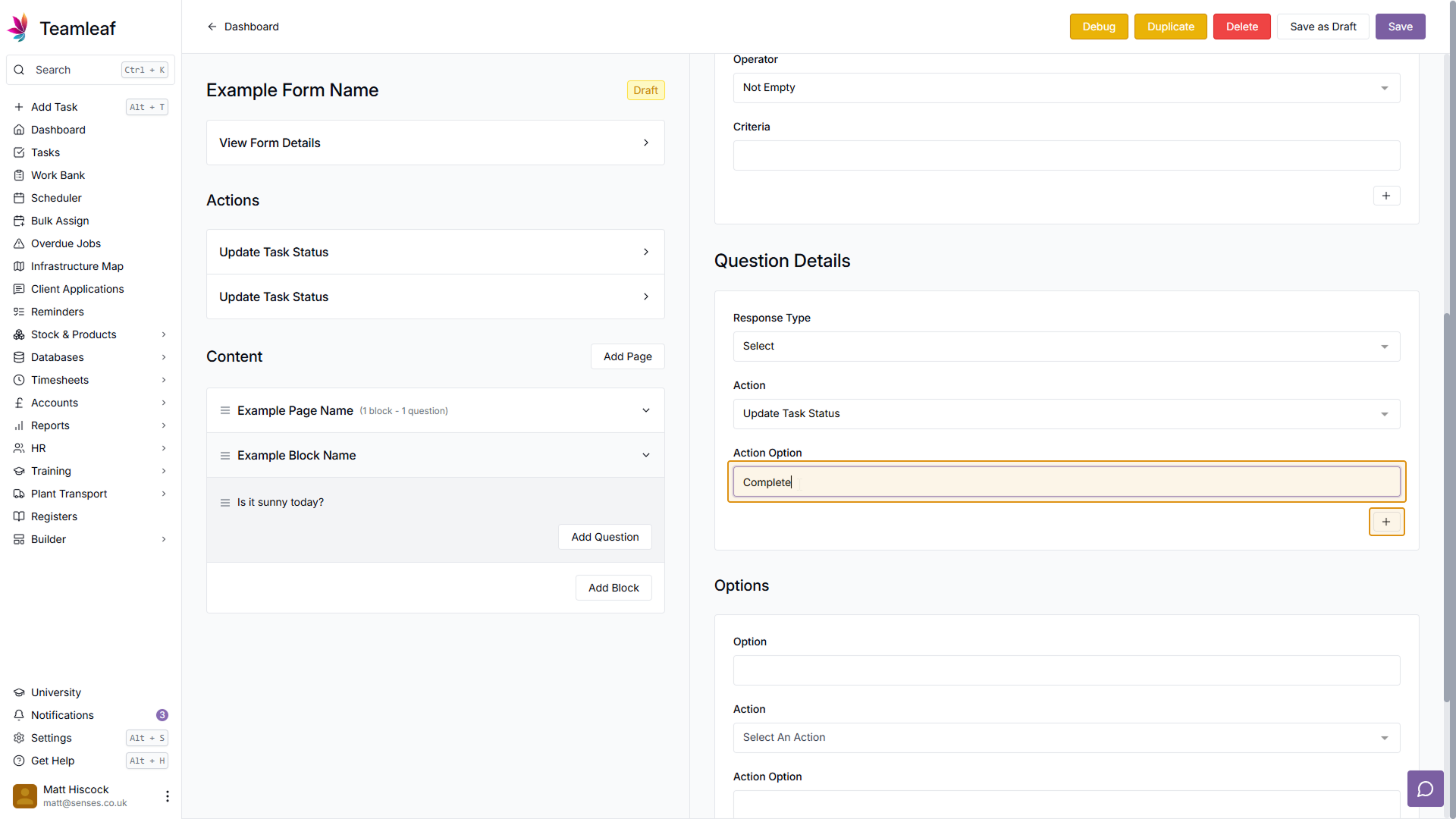This screenshot has width=1456, height=819.
Task: Click the chat support bubble icon
Action: click(1425, 789)
